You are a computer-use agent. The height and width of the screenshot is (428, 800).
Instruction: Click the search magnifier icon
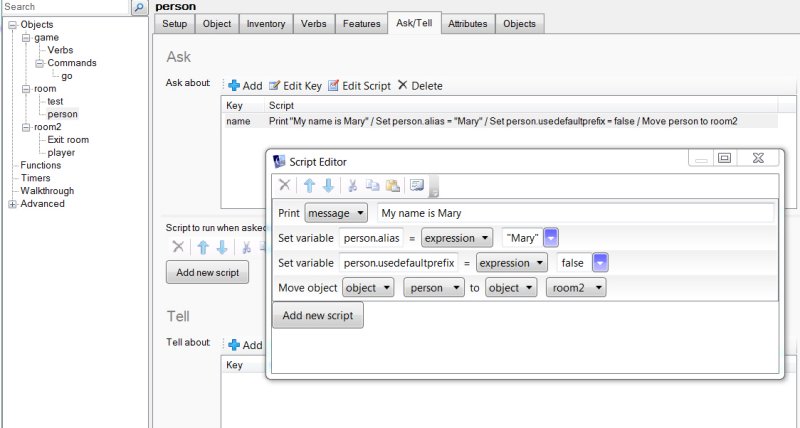[x=139, y=7]
